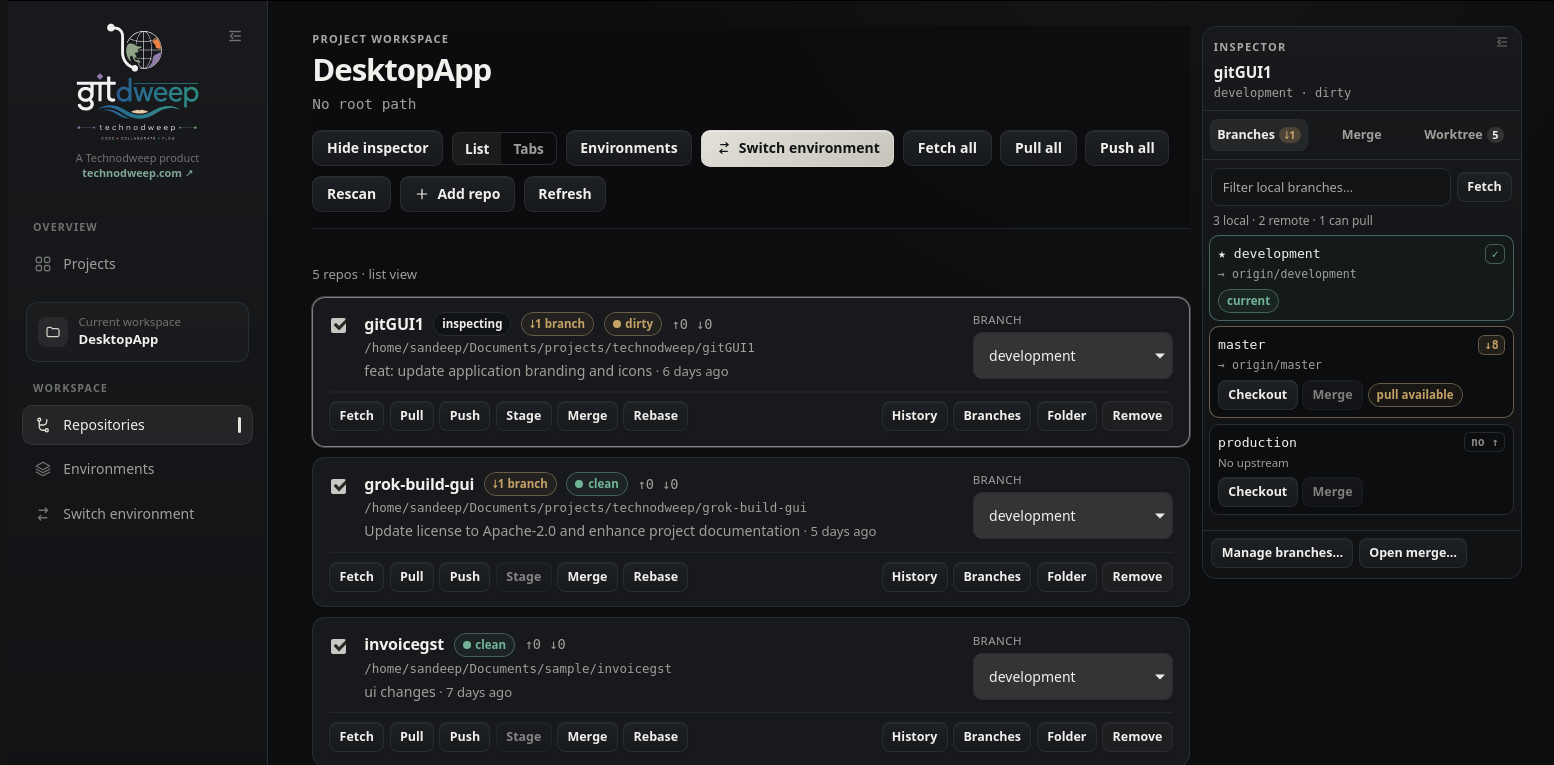Viewport: 1554px width, 765px height.
Task: Click the Repositories branch icon
Action: [43, 425]
